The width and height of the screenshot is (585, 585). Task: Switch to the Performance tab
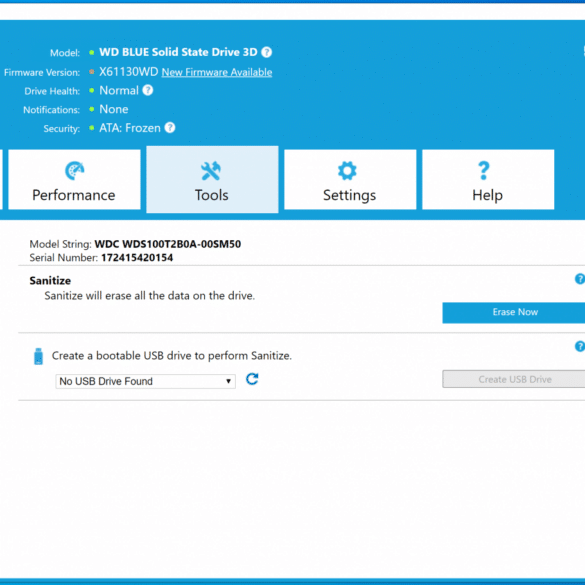74,179
